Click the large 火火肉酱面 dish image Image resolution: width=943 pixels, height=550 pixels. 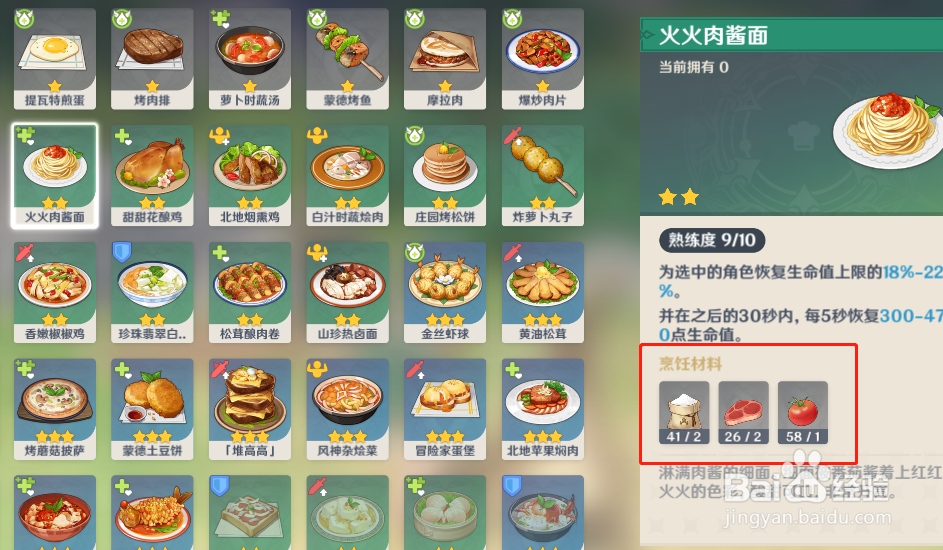[888, 129]
